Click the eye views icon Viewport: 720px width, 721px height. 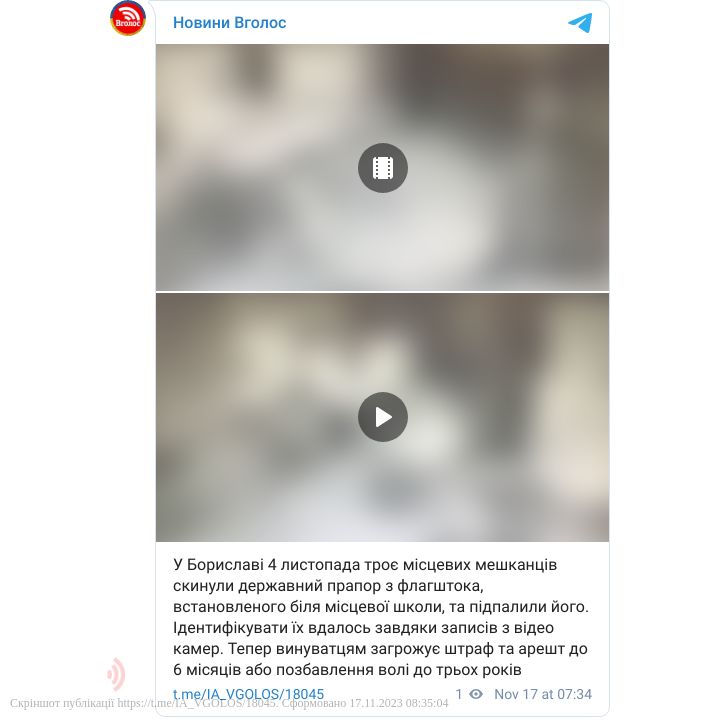[476, 694]
